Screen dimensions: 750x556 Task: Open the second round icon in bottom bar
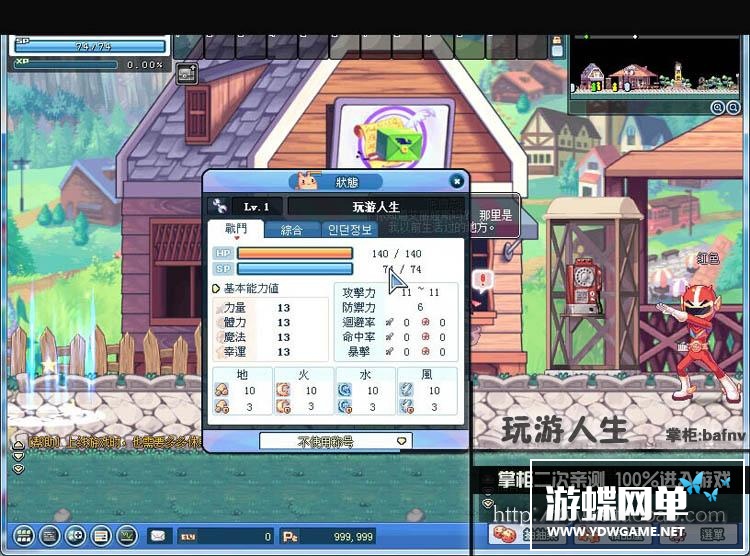pos(49,536)
